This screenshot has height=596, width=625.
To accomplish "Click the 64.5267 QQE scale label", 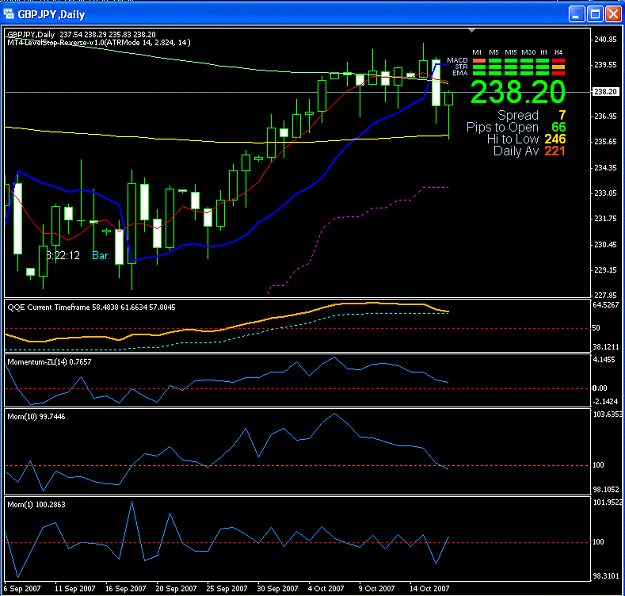I will [x=606, y=305].
